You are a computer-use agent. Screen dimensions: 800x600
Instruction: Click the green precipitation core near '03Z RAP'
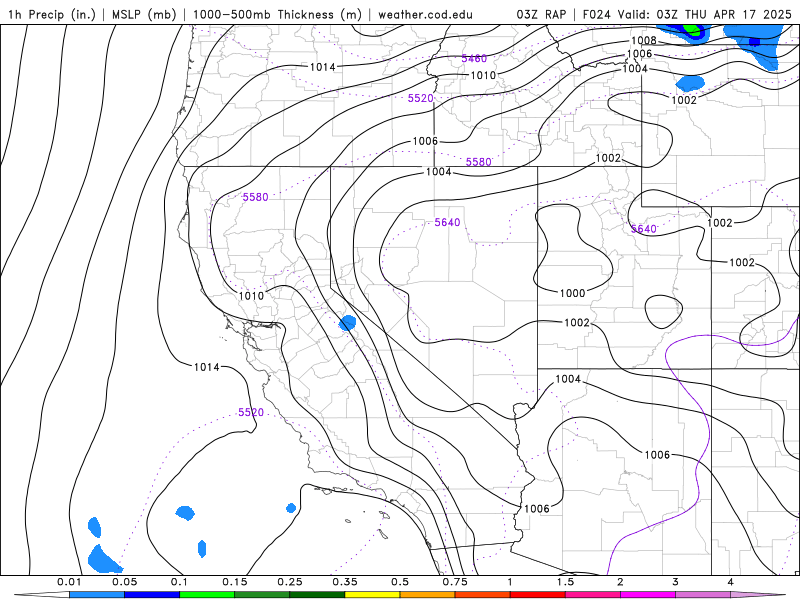[x=691, y=30]
